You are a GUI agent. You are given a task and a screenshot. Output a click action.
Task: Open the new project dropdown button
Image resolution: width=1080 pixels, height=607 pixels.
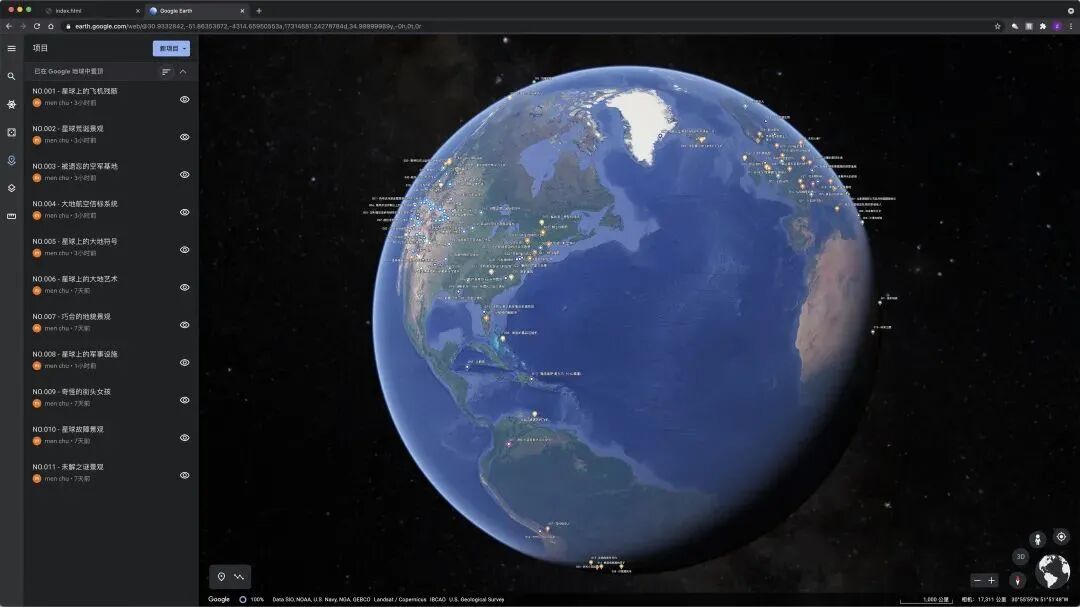click(x=171, y=48)
